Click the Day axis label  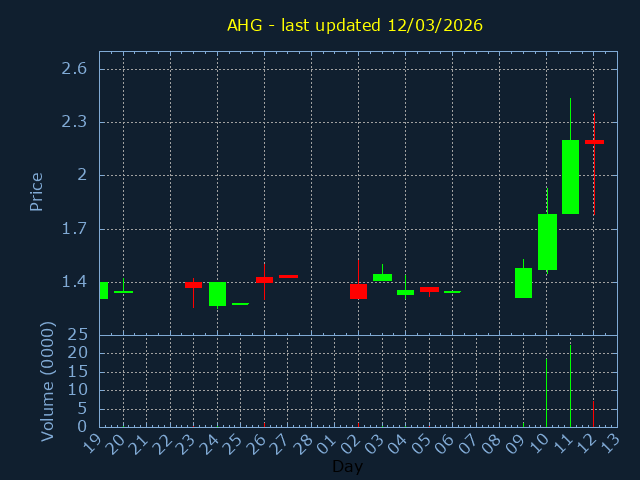pos(347,466)
